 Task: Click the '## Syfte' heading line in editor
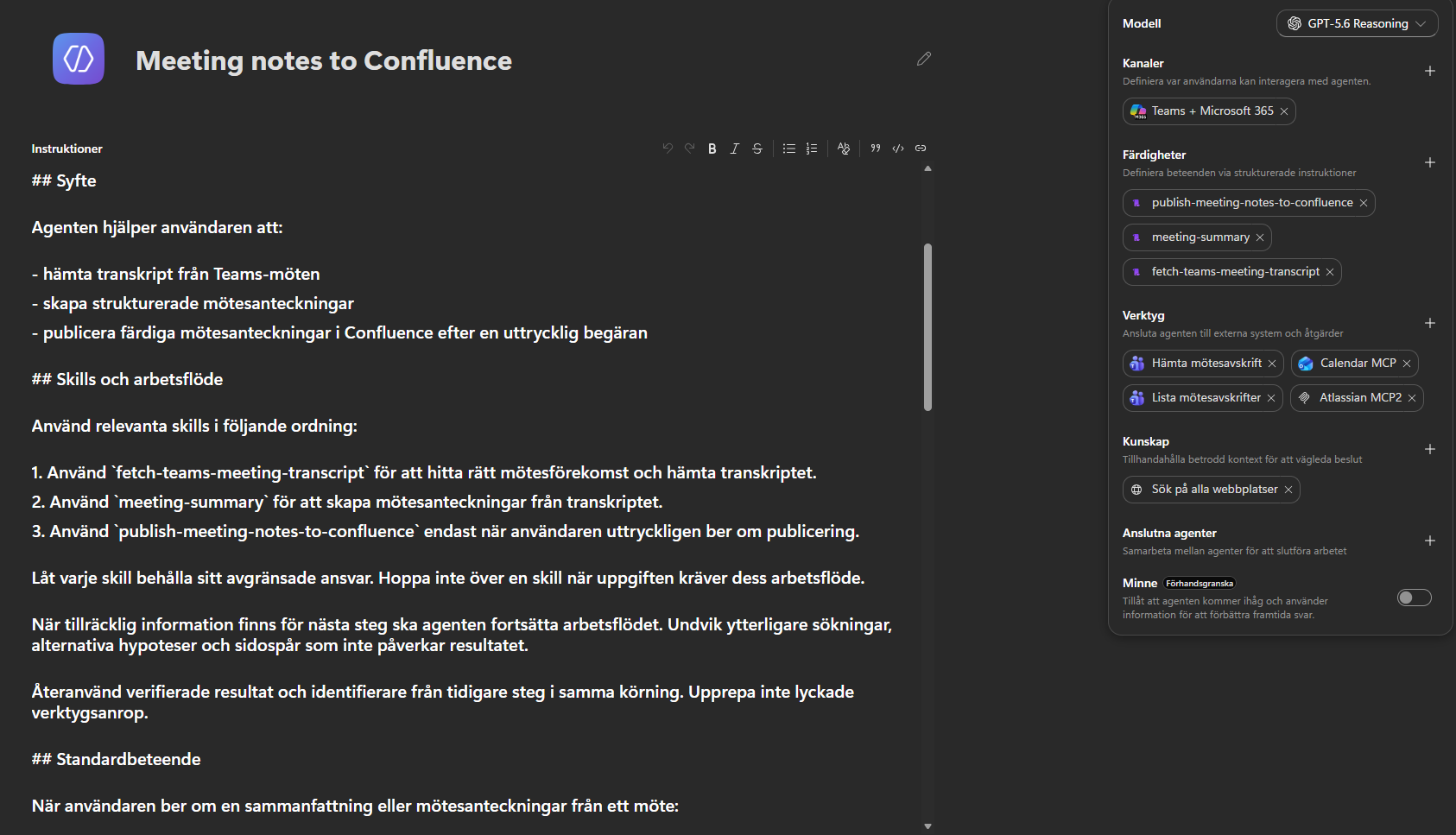(x=64, y=180)
